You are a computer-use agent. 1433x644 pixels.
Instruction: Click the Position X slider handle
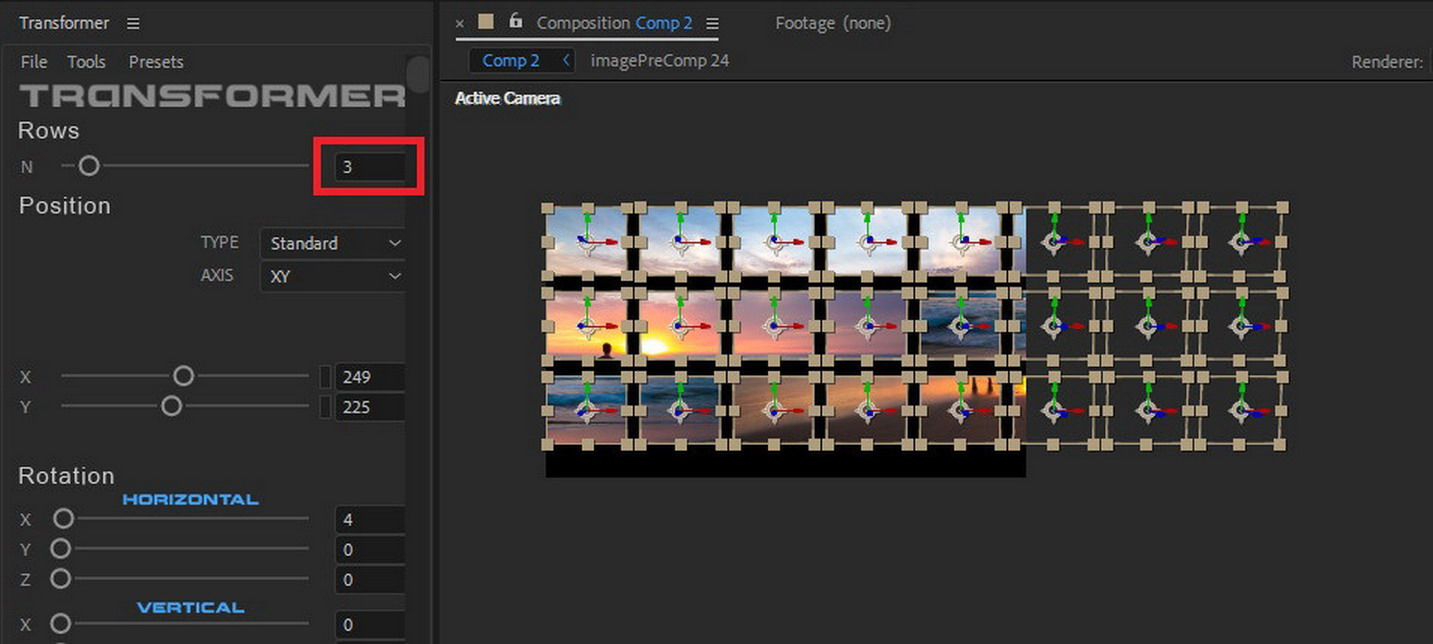click(x=183, y=376)
